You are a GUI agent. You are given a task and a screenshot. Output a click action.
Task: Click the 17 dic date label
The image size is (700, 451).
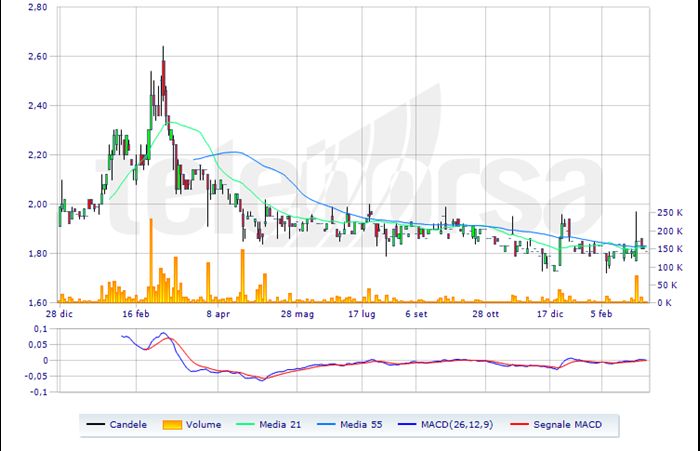pos(550,313)
